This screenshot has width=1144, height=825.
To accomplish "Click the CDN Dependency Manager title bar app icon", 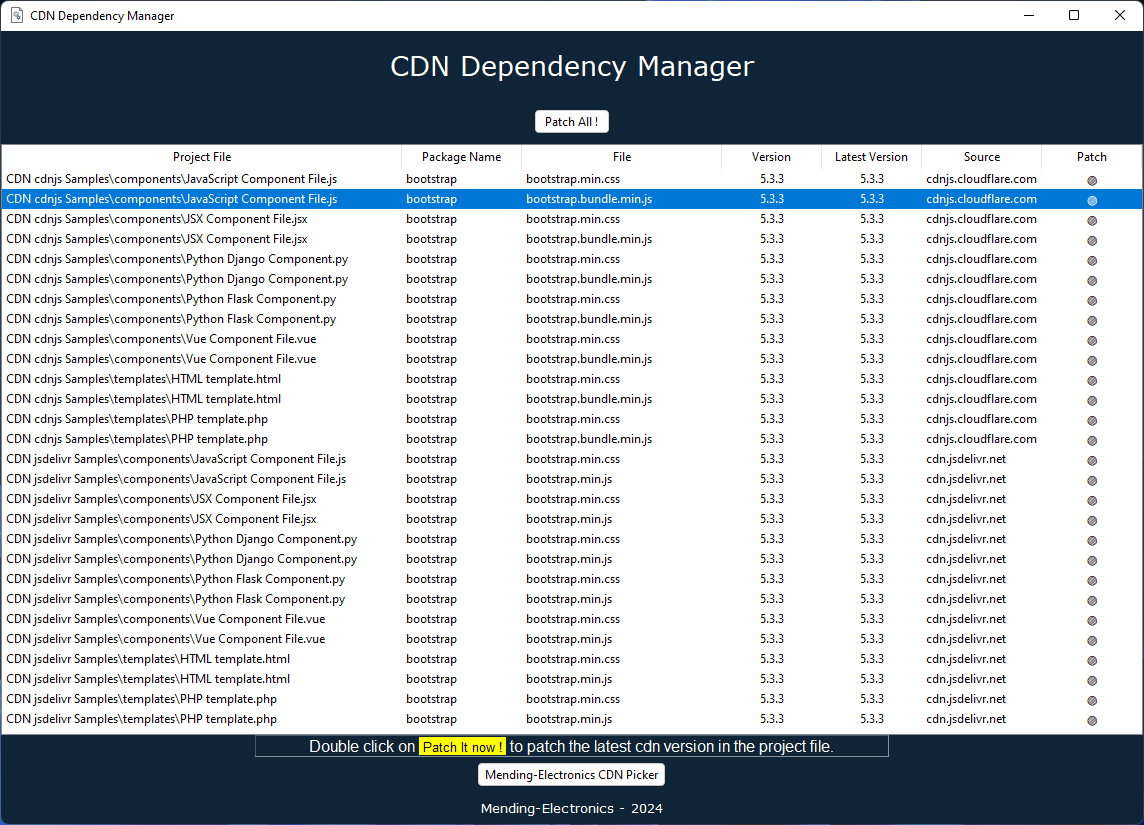I will coord(16,15).
